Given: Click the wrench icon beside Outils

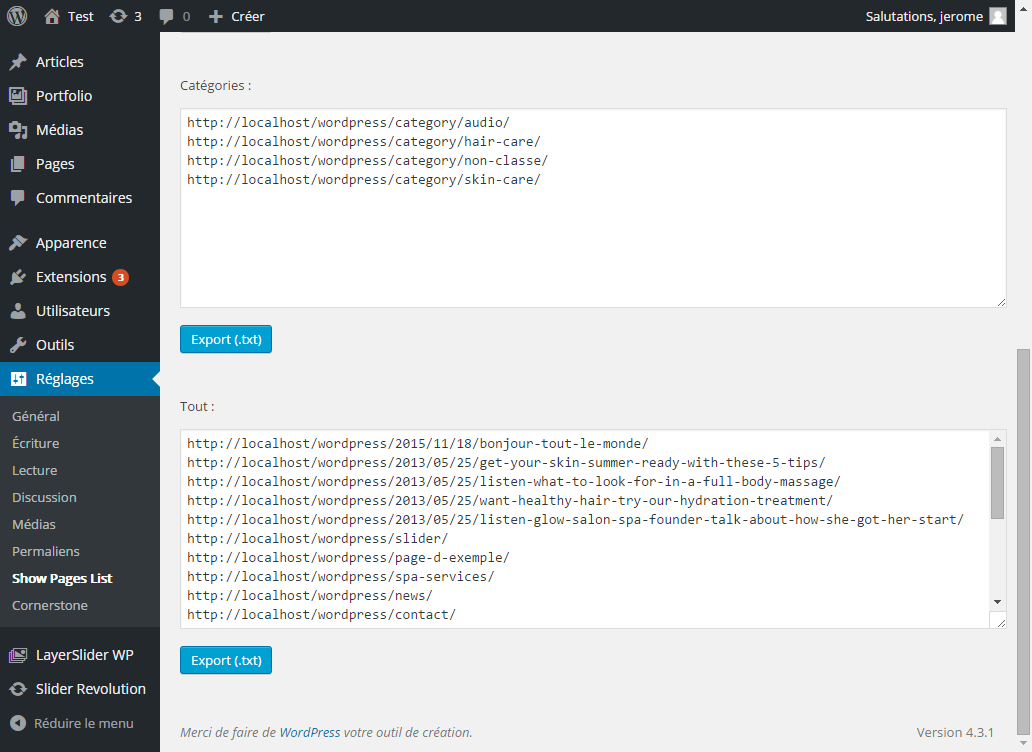Looking at the screenshot, I should [18, 345].
